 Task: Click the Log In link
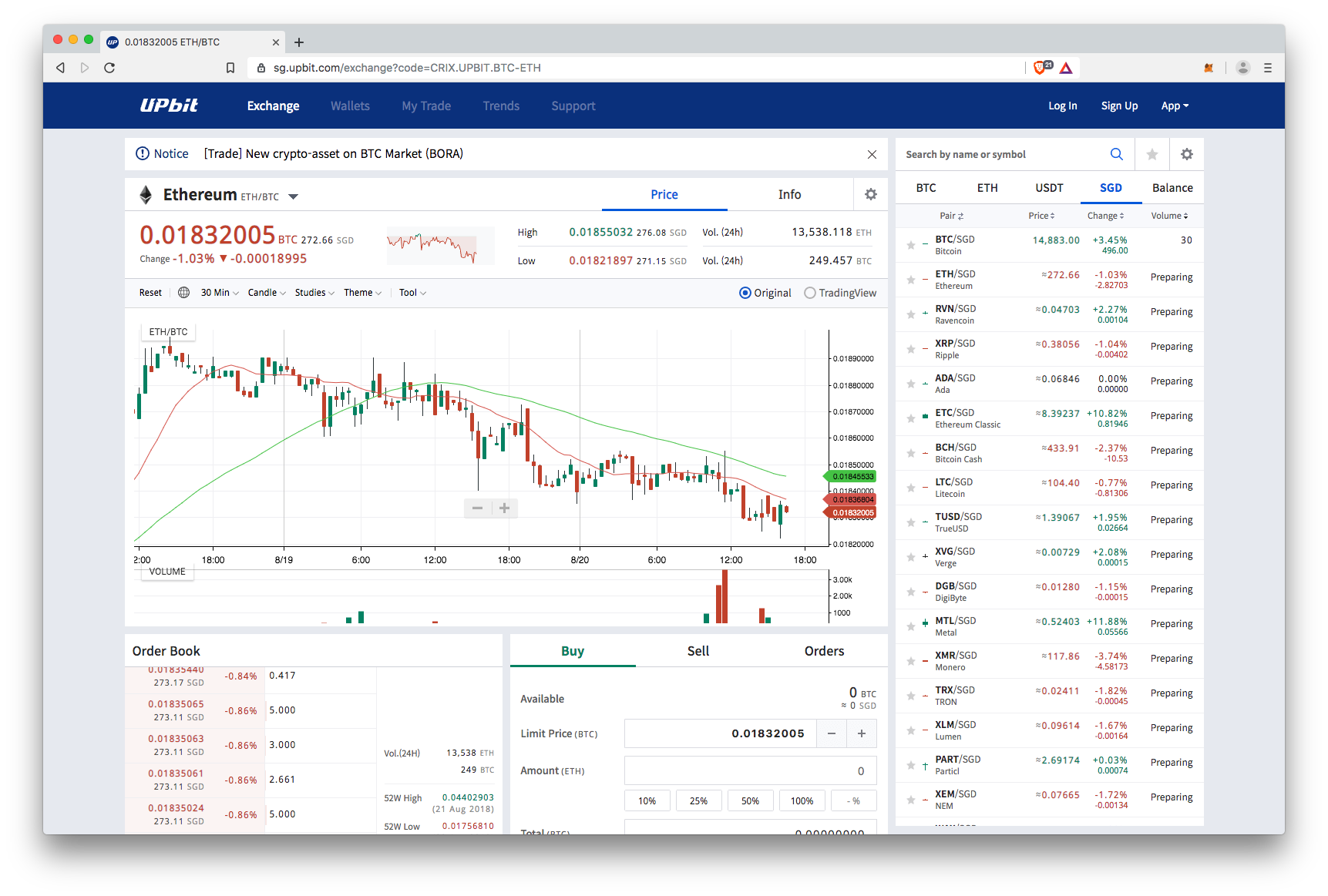pyautogui.click(x=1062, y=106)
